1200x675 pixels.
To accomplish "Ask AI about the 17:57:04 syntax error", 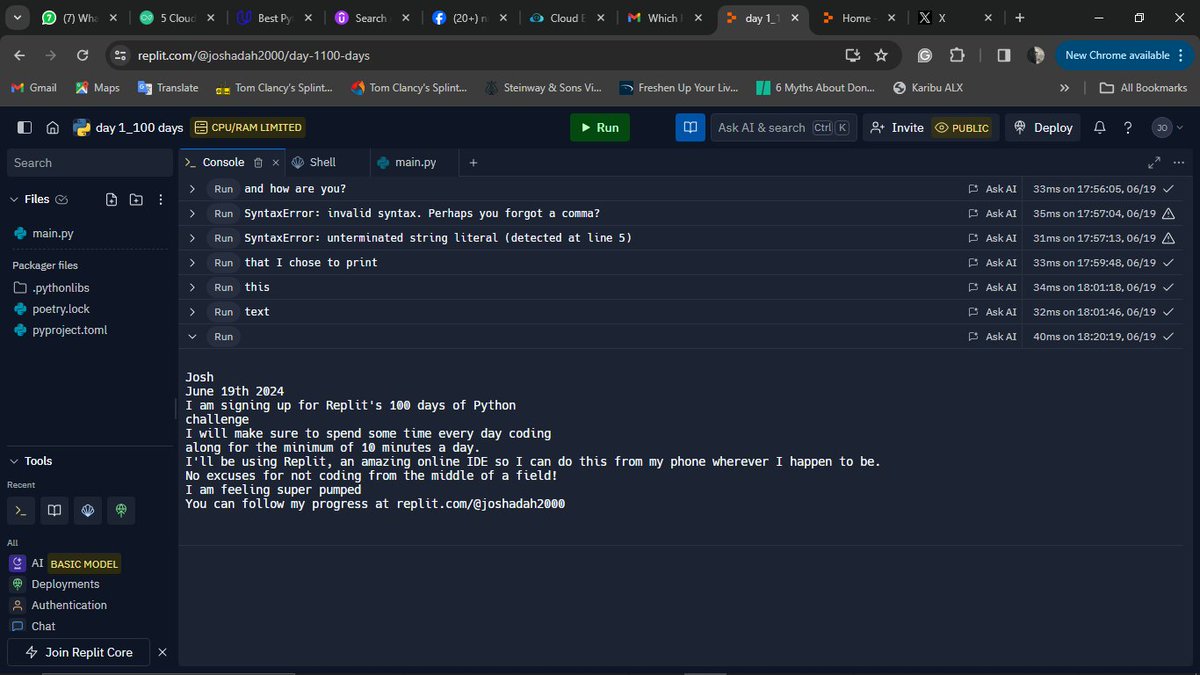I will click(992, 213).
